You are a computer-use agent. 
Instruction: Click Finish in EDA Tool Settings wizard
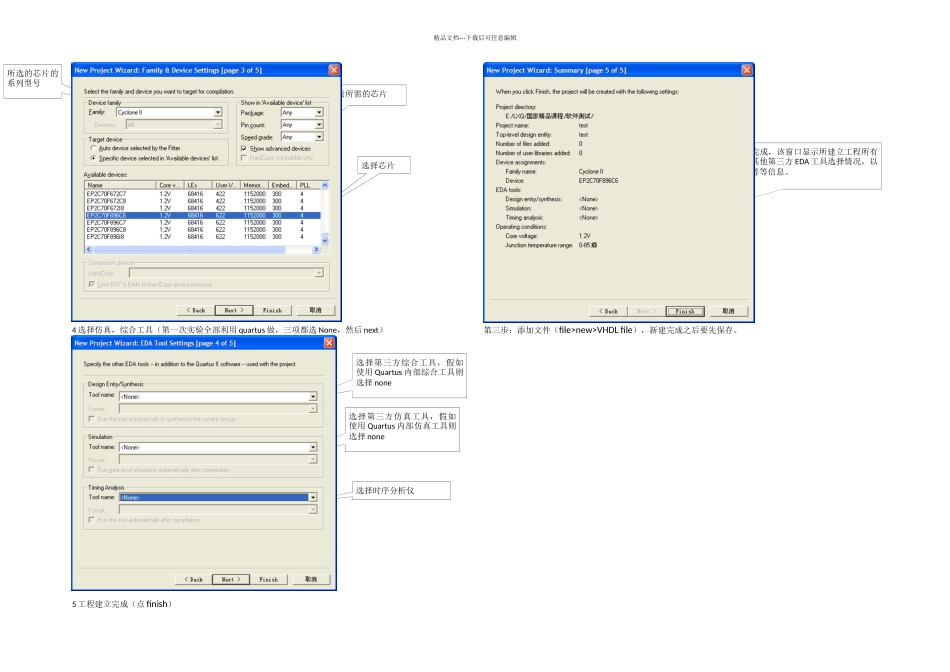(268, 579)
